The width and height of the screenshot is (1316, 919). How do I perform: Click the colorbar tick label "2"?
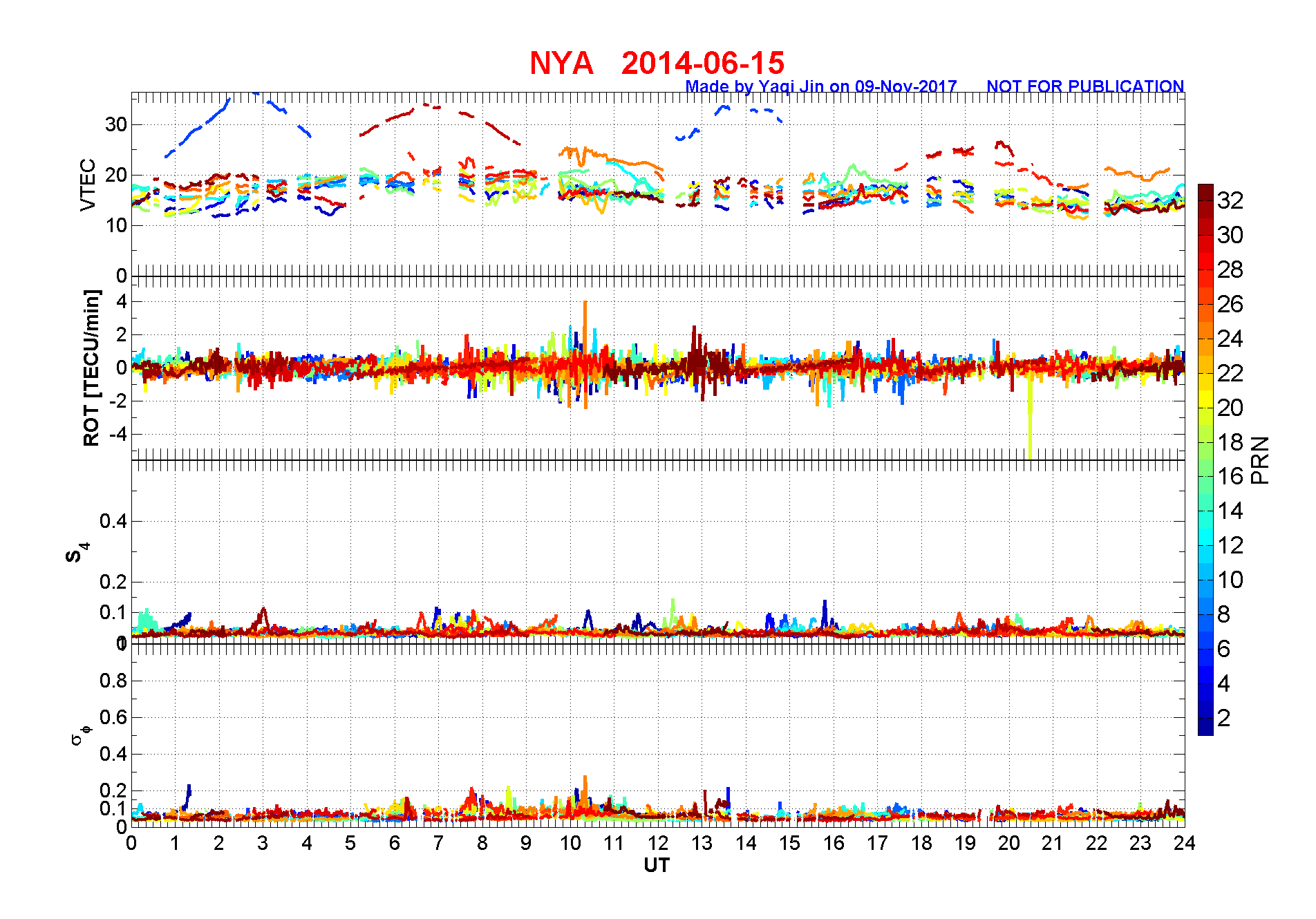1224,718
